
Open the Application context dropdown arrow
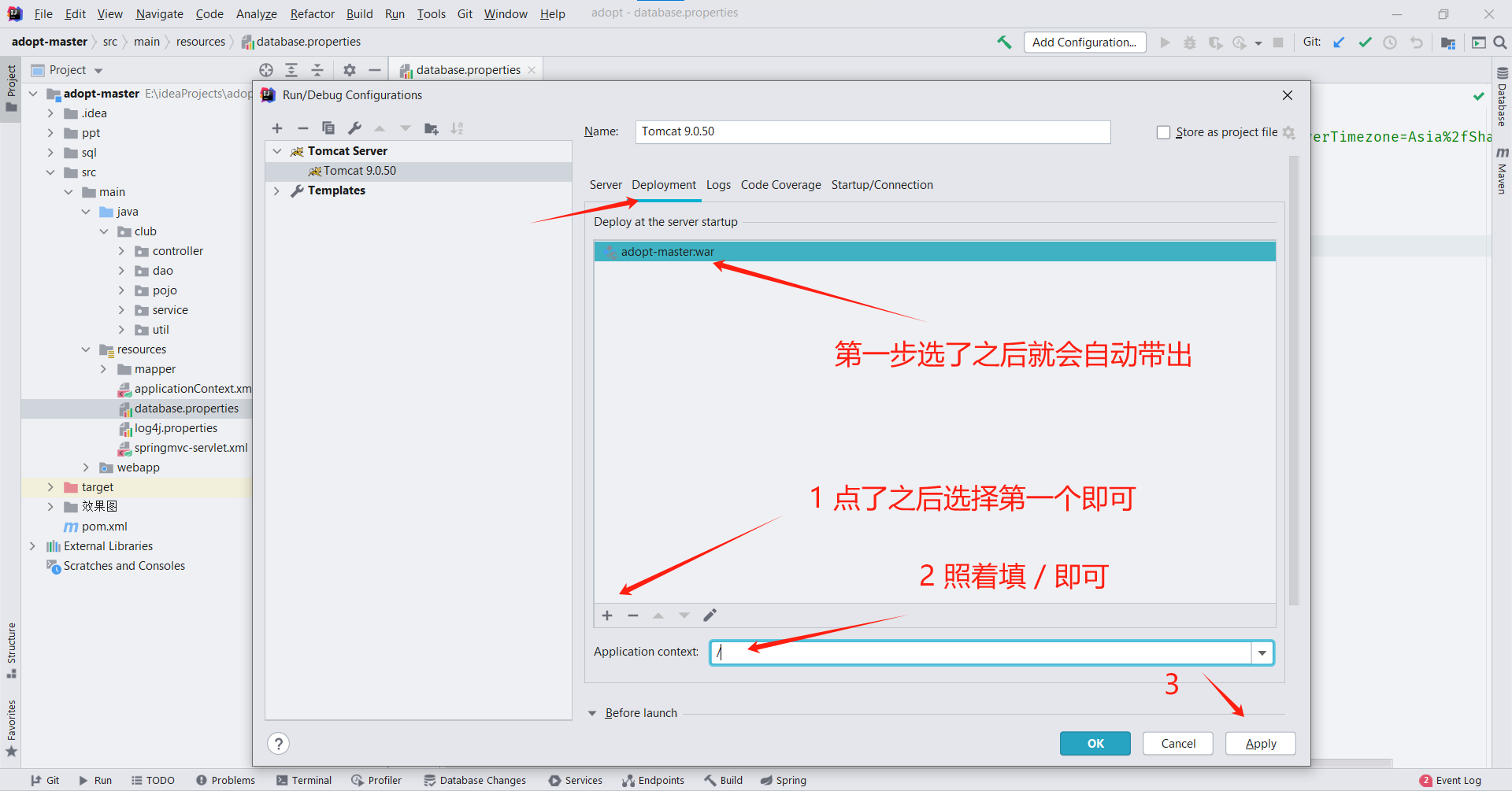1262,652
